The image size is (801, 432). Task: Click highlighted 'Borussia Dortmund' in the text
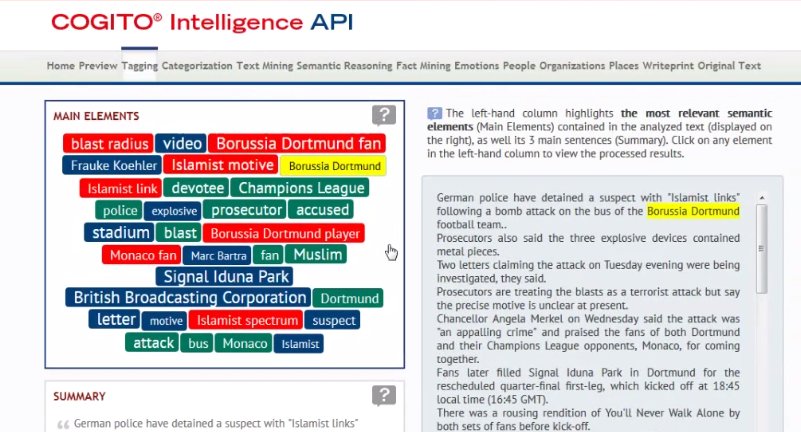coord(693,211)
